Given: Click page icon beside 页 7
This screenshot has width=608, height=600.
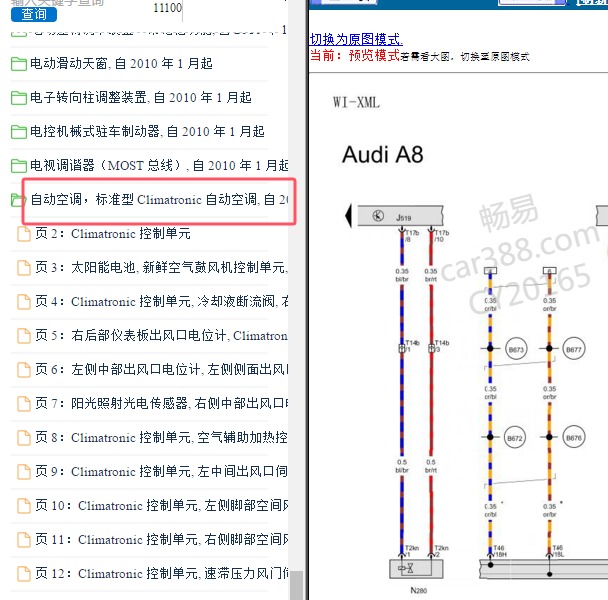Looking at the screenshot, I should [24, 404].
